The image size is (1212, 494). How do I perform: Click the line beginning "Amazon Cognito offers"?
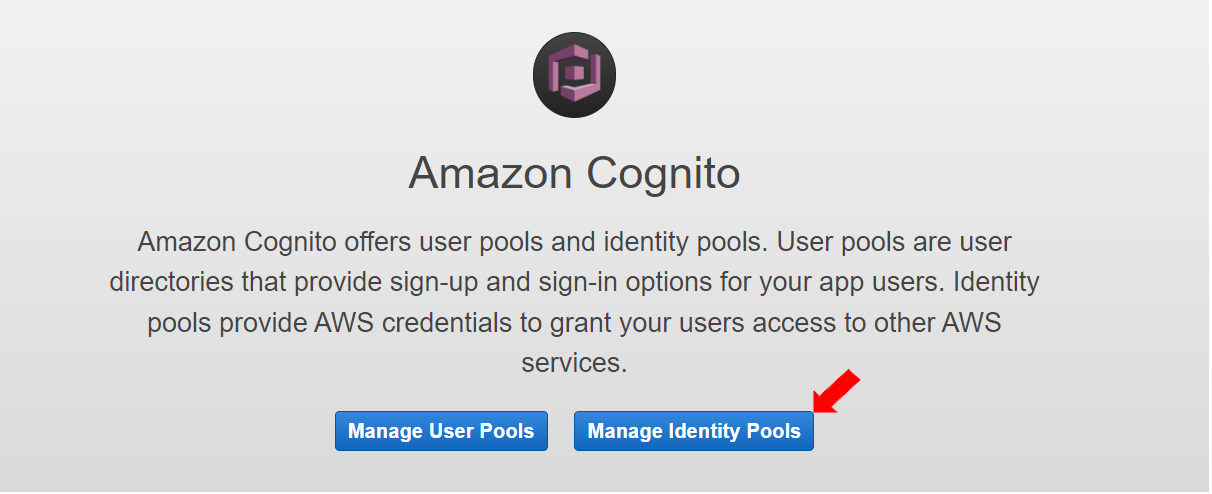(574, 242)
